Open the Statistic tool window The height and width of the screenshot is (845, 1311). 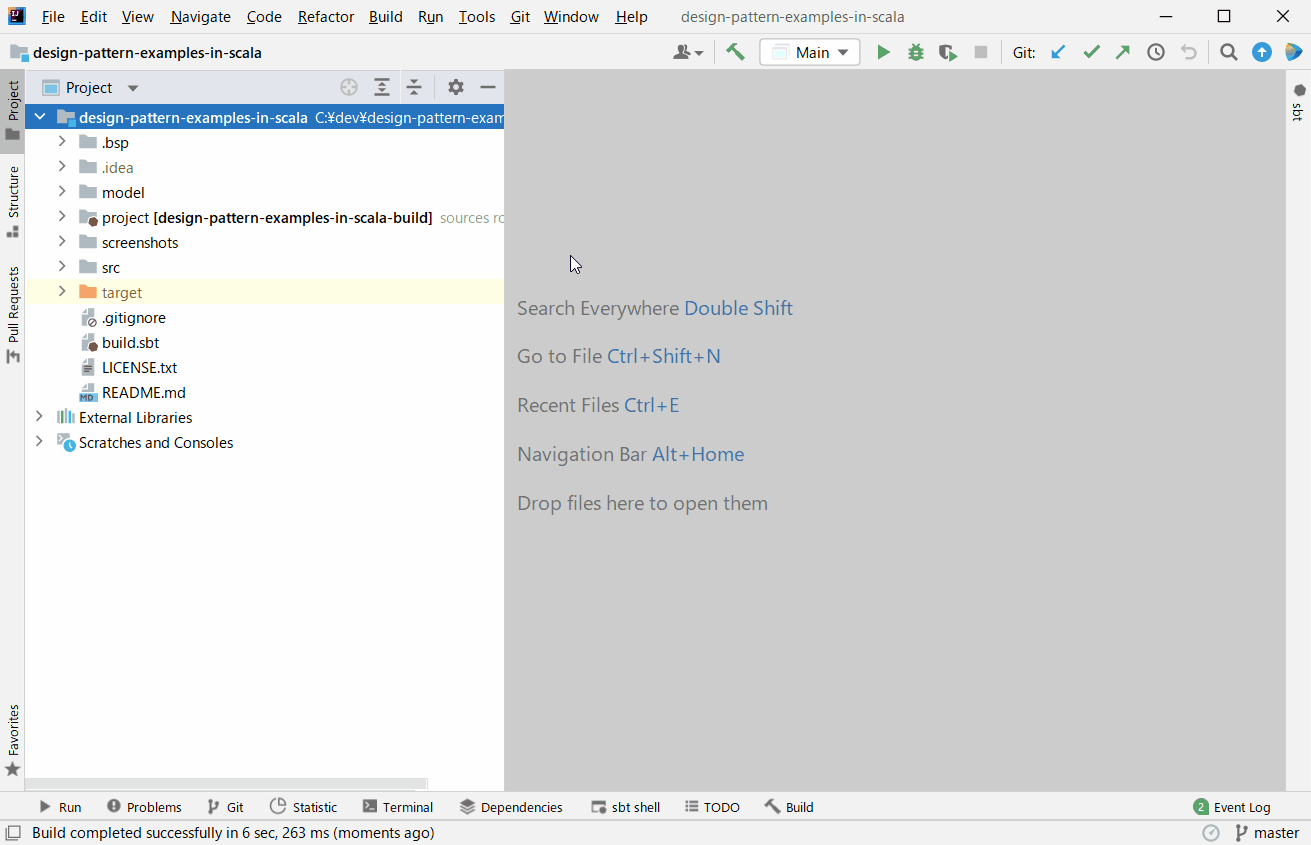[x=303, y=807]
